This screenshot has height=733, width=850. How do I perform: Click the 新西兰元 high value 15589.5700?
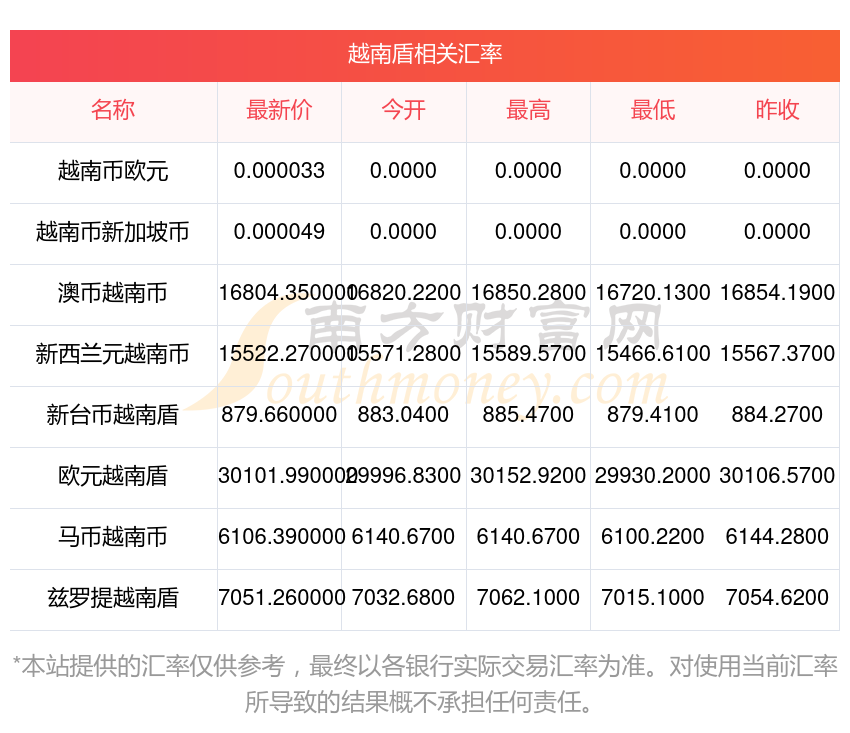coord(528,353)
